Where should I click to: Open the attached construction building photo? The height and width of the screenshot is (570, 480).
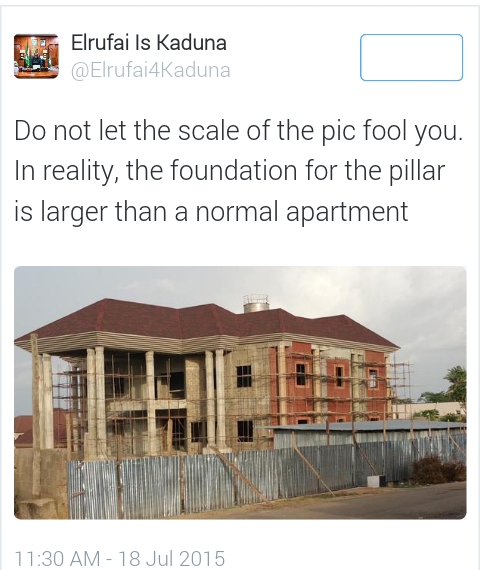point(240,392)
